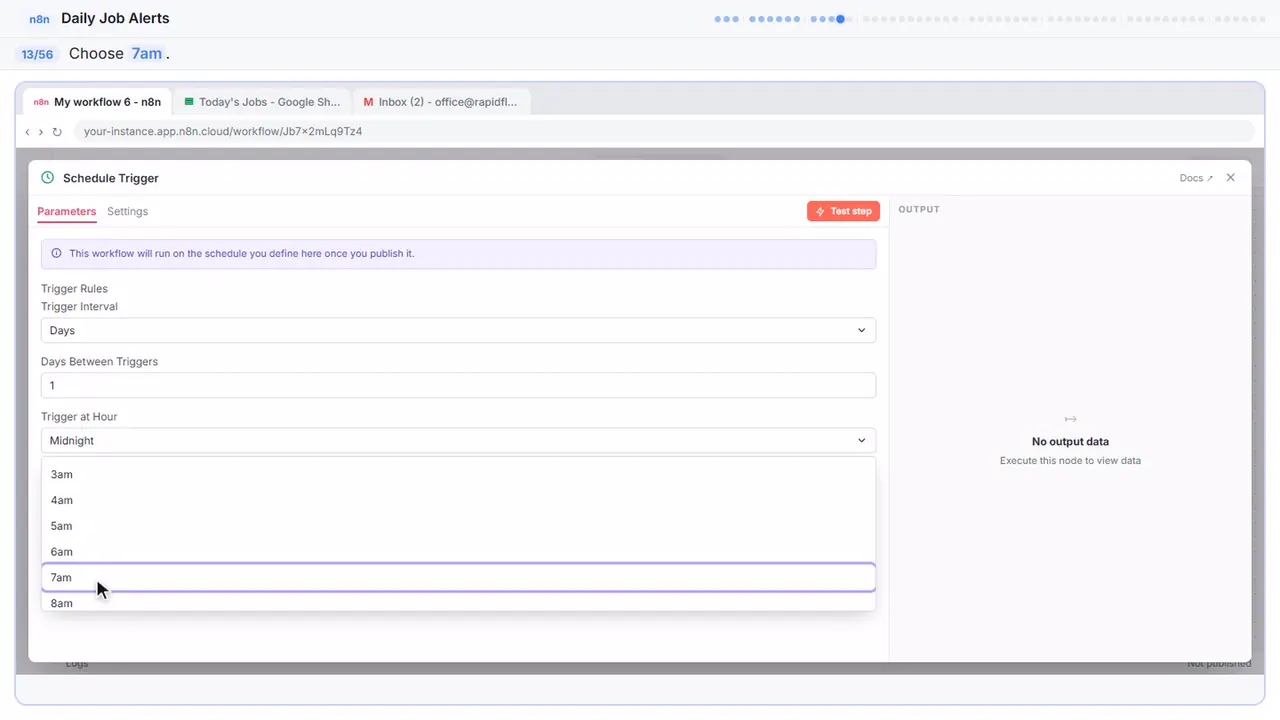Click the 13/56 step counter badge
This screenshot has height=720, width=1280.
[37, 54]
